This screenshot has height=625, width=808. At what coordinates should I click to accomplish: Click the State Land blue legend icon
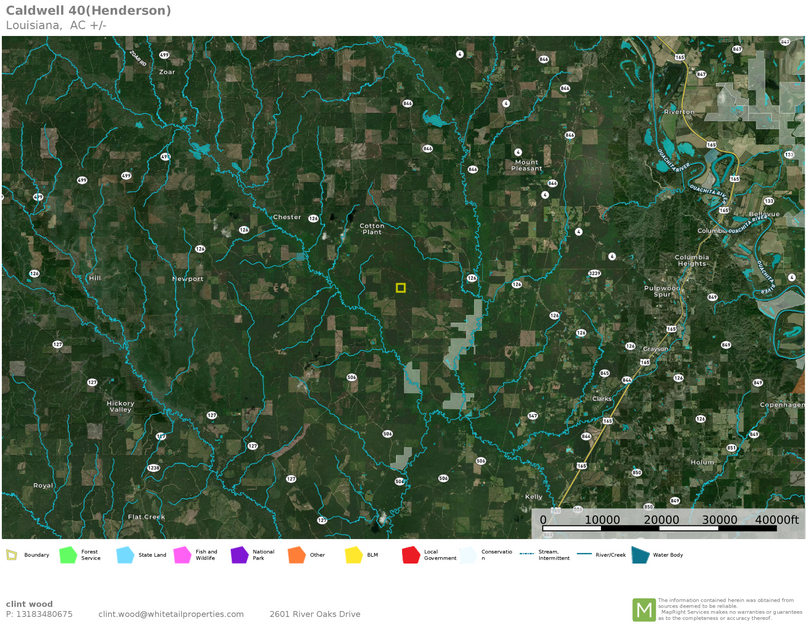125,555
